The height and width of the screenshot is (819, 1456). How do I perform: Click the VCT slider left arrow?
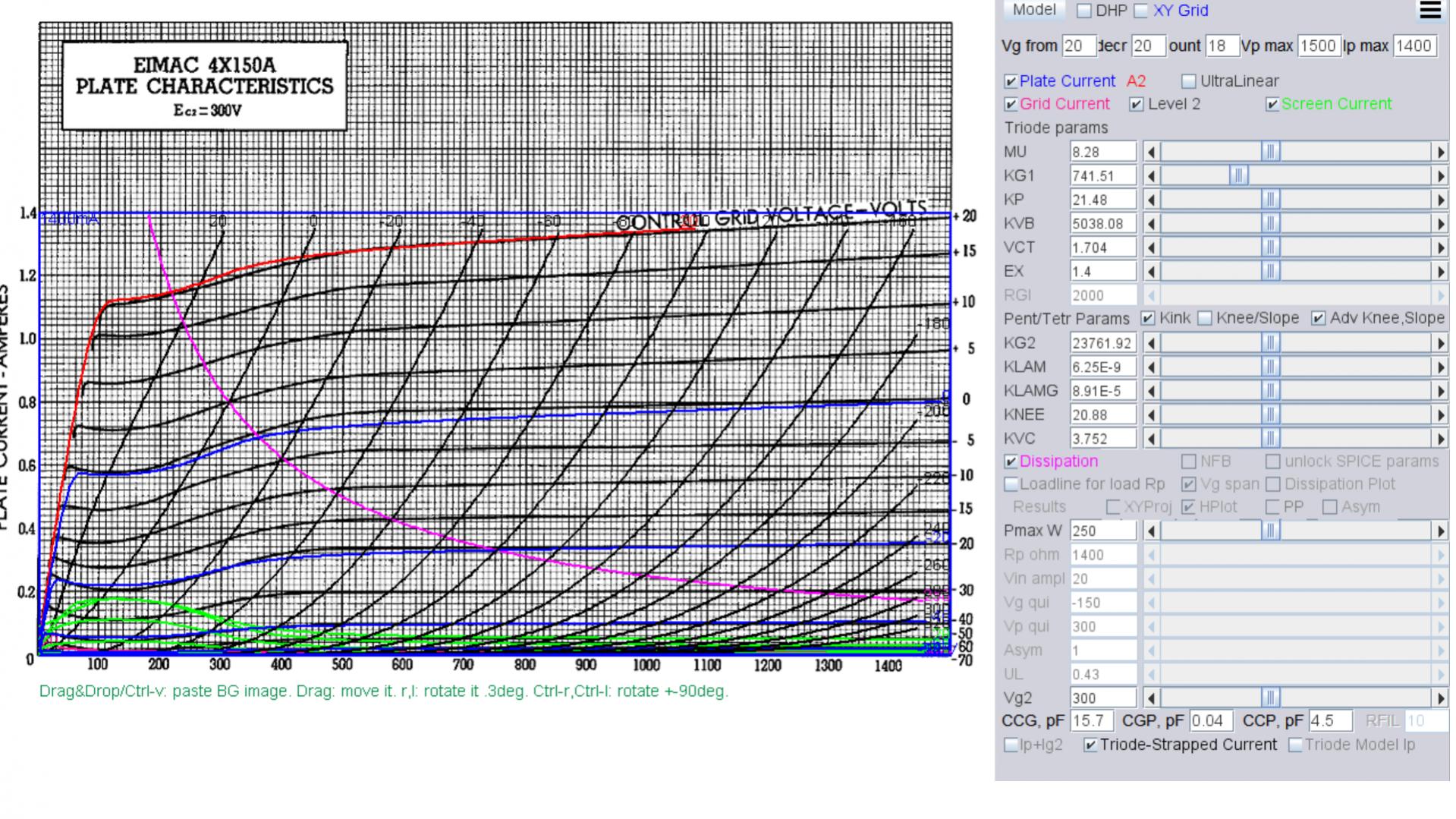coord(1151,247)
